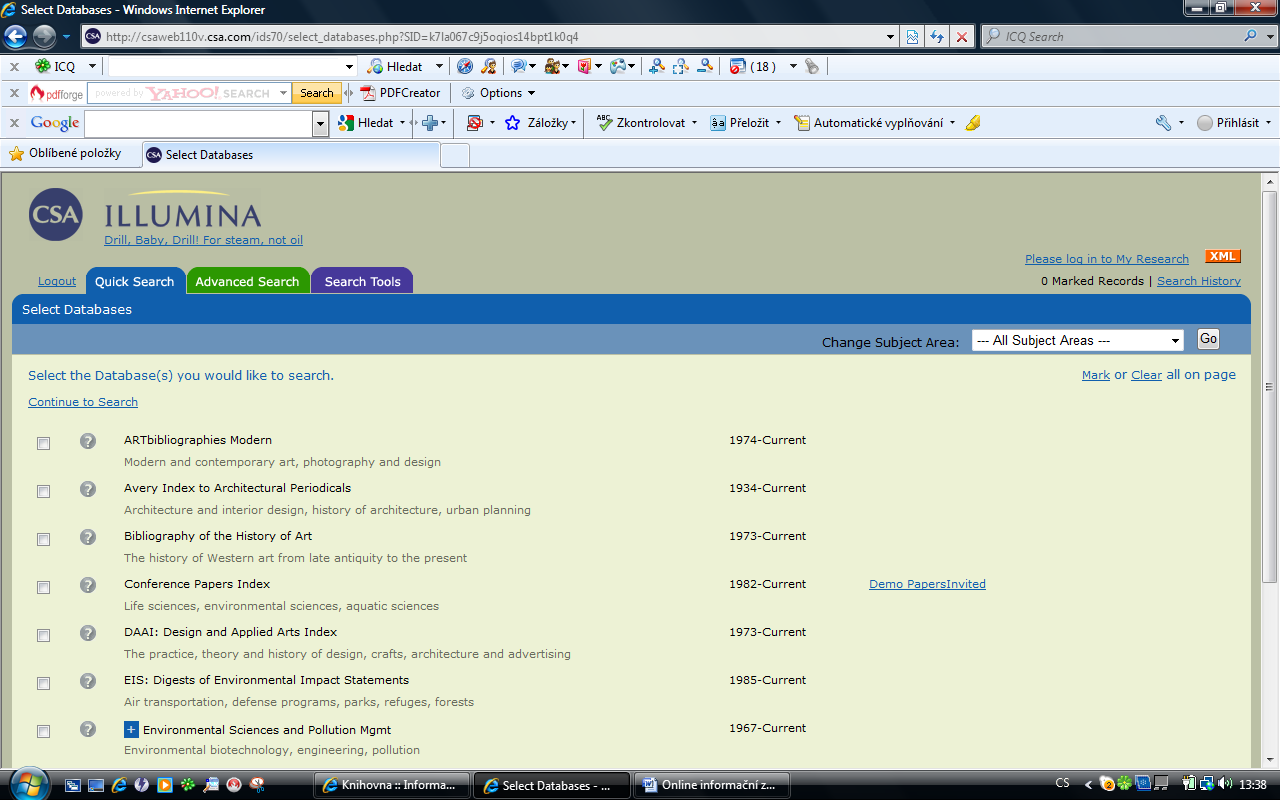This screenshot has height=800, width=1280.
Task: Click the help icon for DAAI
Action: (88, 633)
